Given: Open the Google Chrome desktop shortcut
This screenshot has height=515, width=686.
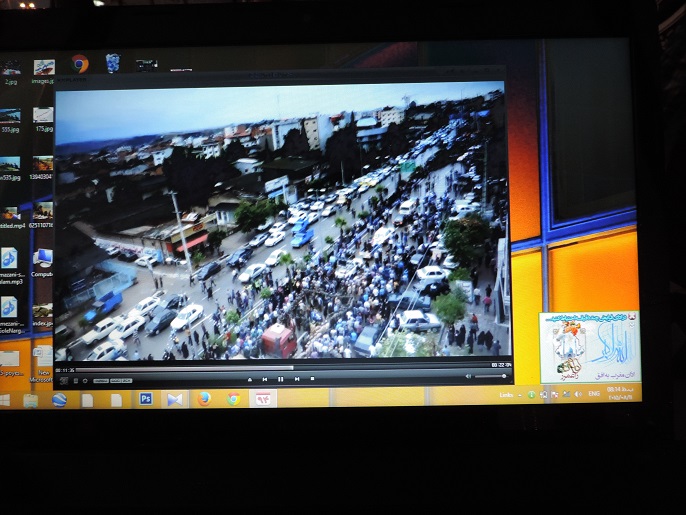Looking at the screenshot, I should click(80, 65).
